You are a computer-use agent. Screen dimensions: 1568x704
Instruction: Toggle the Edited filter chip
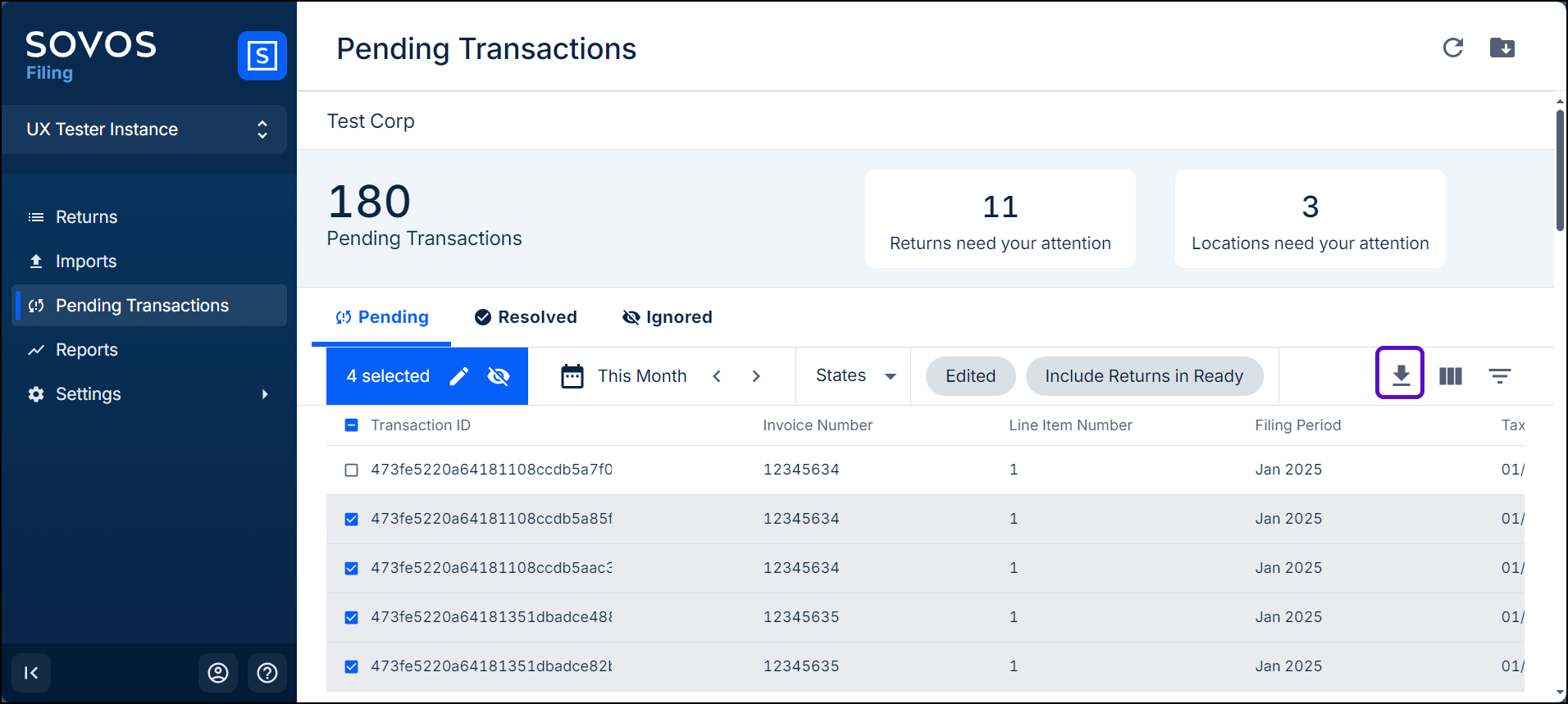coord(971,376)
